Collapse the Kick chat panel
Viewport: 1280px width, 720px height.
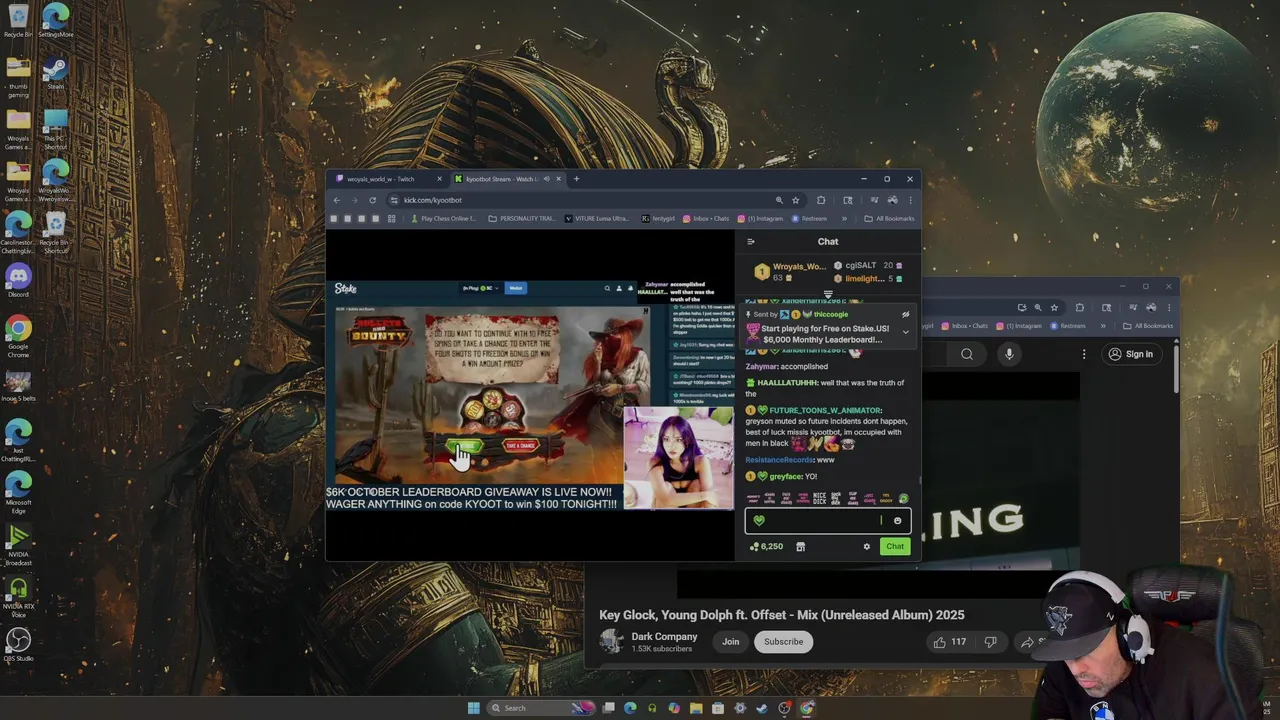pyautogui.click(x=751, y=241)
